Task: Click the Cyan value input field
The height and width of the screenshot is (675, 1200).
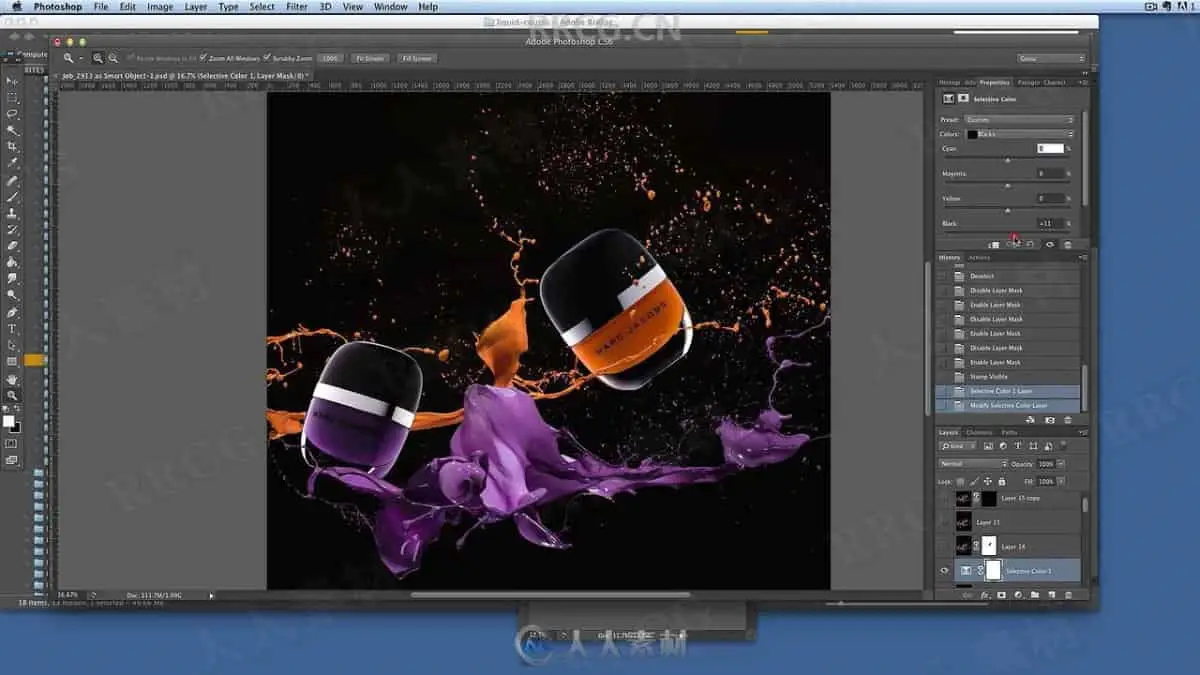Action: point(1050,148)
